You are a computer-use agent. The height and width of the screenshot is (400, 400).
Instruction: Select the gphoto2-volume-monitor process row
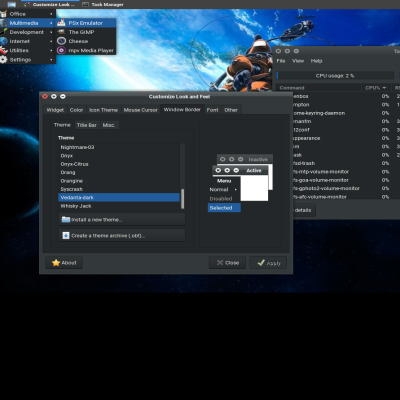347,188
